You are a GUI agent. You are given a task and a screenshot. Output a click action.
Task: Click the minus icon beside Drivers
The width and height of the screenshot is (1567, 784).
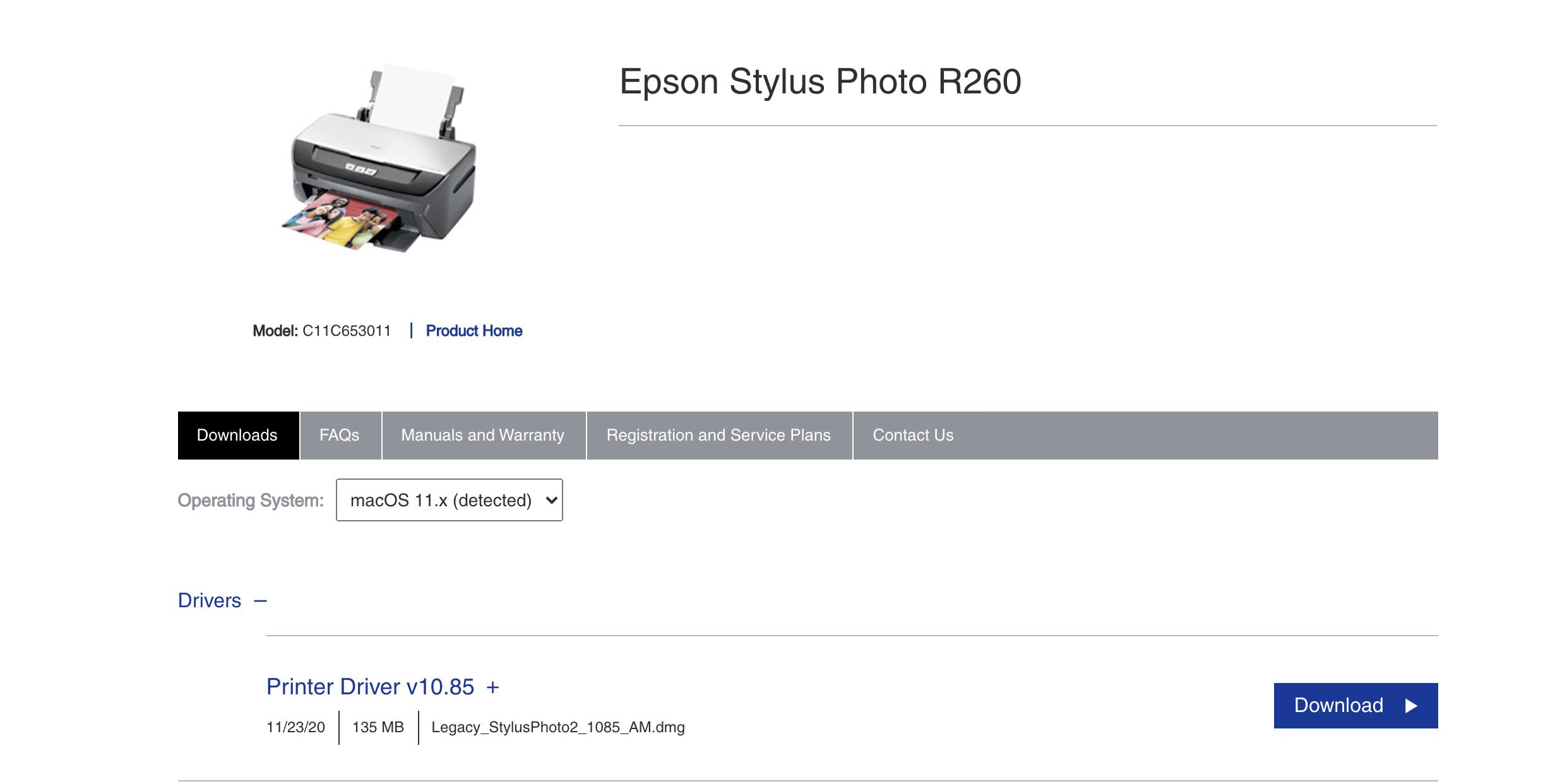[261, 600]
